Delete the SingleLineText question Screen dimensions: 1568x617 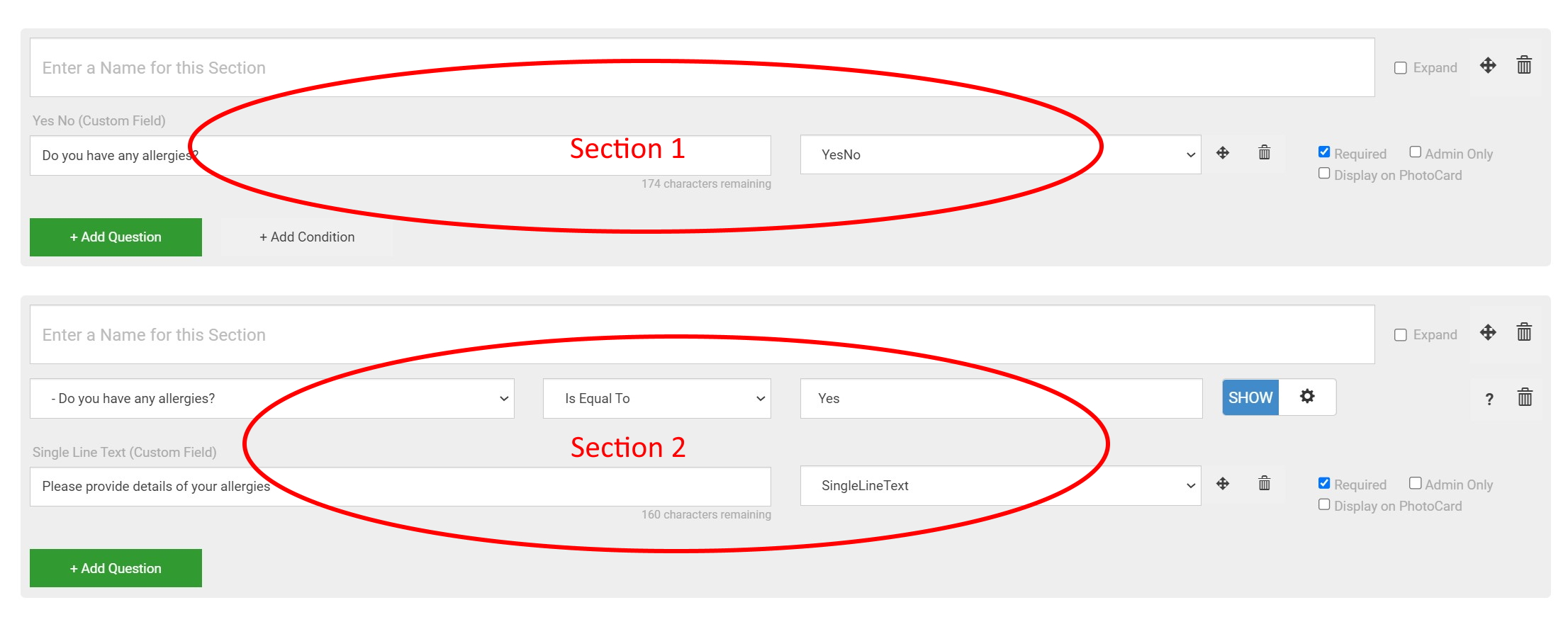click(1264, 484)
